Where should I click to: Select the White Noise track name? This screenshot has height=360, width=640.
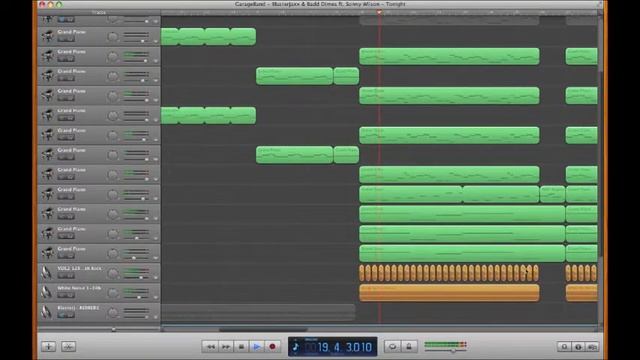point(79,288)
